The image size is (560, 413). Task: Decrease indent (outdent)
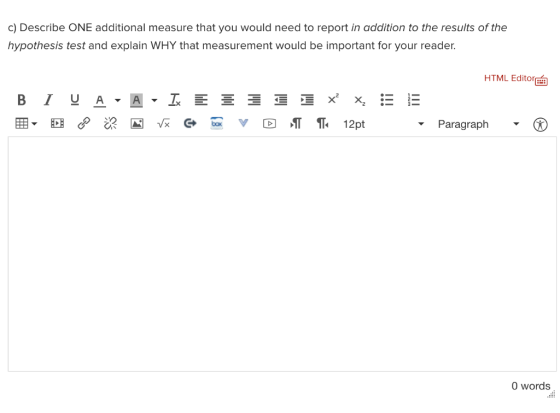(281, 100)
